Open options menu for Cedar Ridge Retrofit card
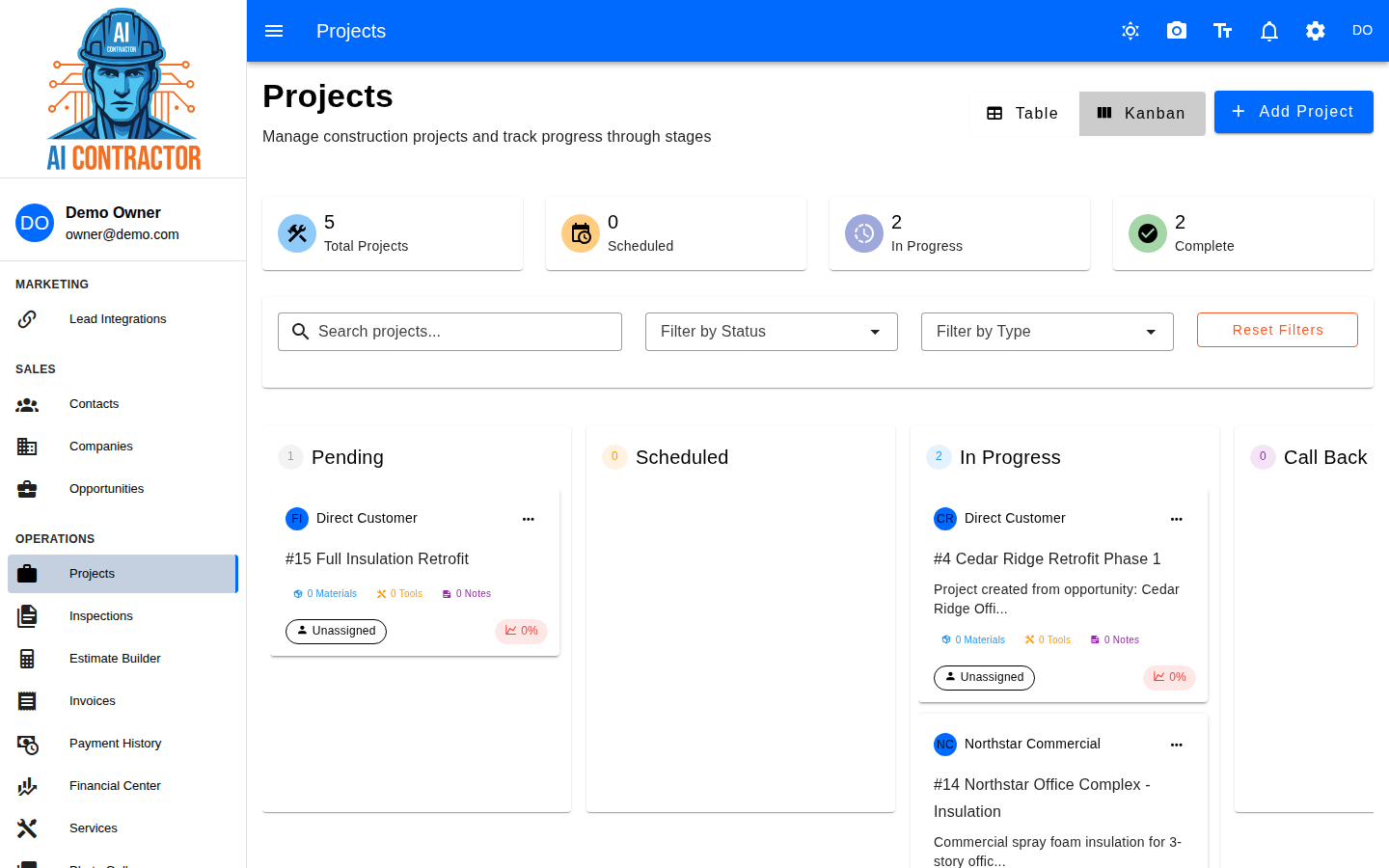Viewport: 1389px width, 868px height. click(x=1177, y=519)
